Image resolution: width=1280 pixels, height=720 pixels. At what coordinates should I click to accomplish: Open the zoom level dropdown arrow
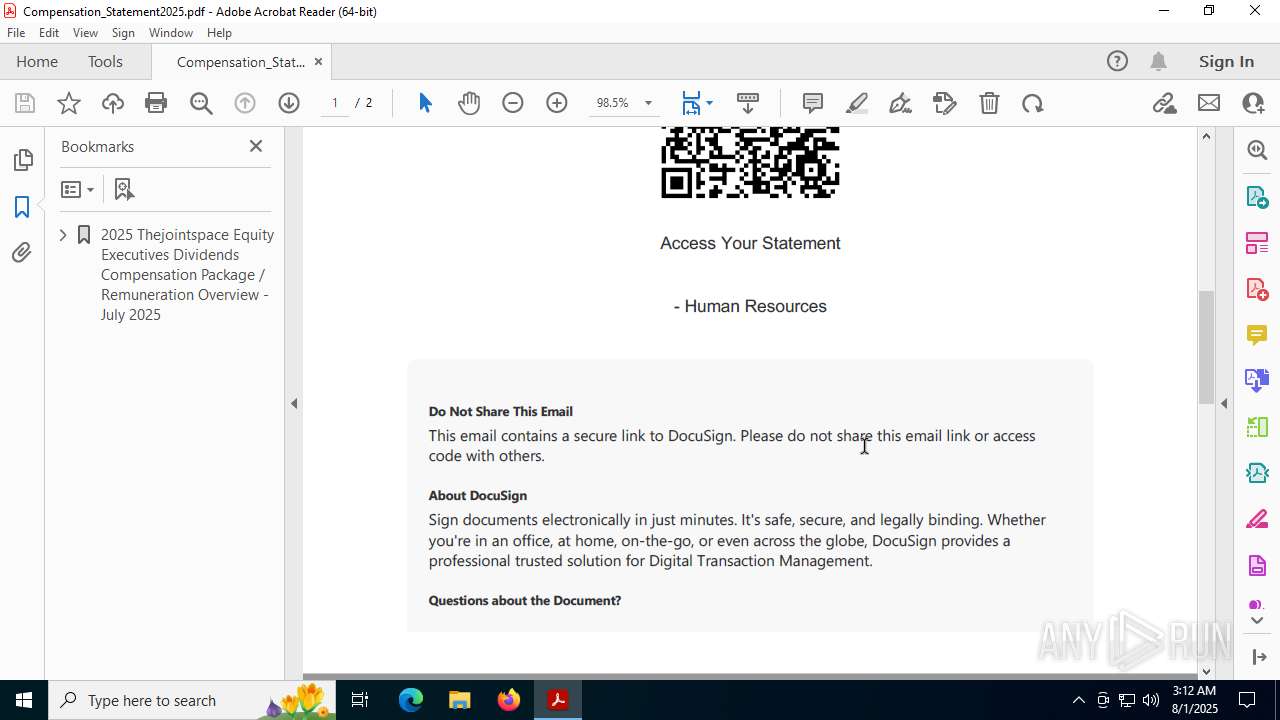click(648, 103)
